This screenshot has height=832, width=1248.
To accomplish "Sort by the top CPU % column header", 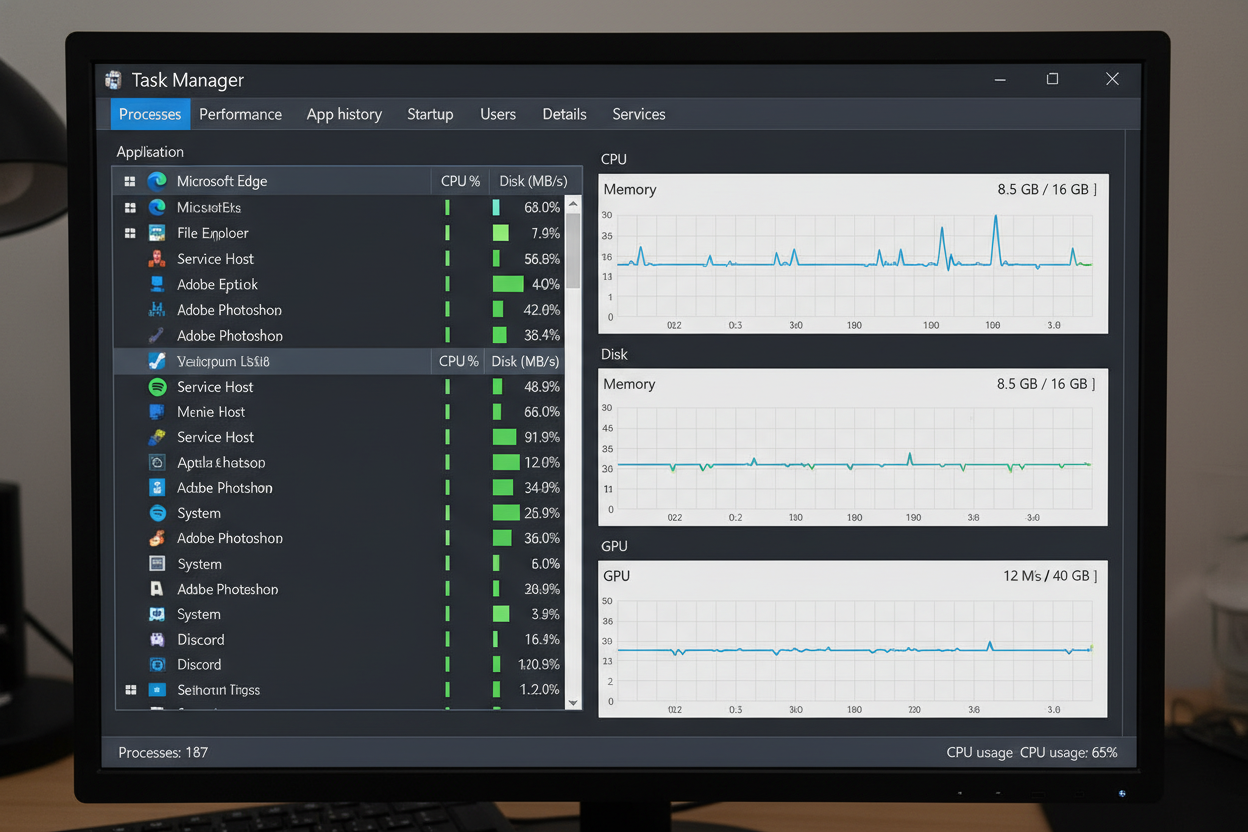I will tap(460, 181).
